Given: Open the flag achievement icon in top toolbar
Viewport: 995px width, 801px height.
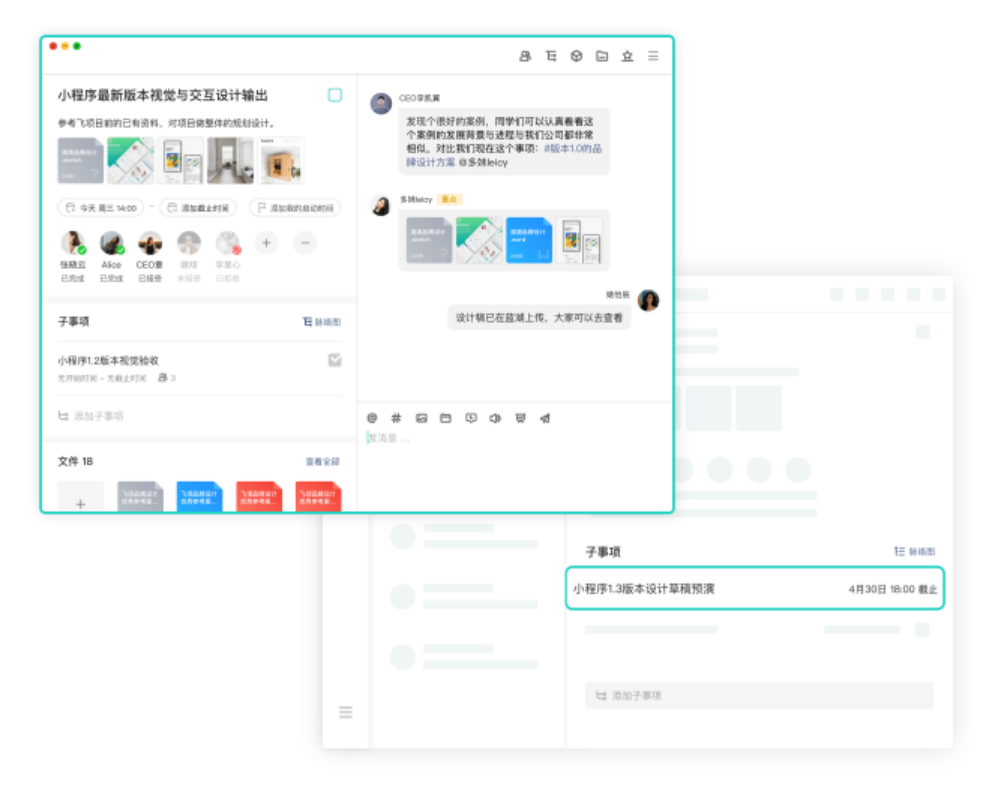Looking at the screenshot, I should point(628,56).
